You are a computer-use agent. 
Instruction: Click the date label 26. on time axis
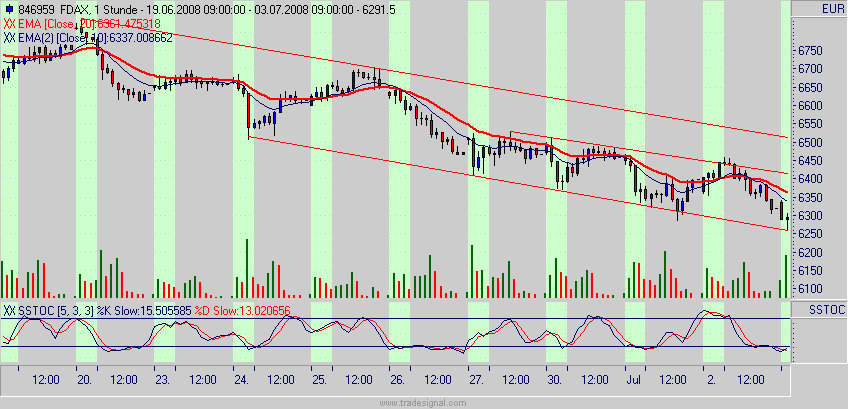coord(400,380)
